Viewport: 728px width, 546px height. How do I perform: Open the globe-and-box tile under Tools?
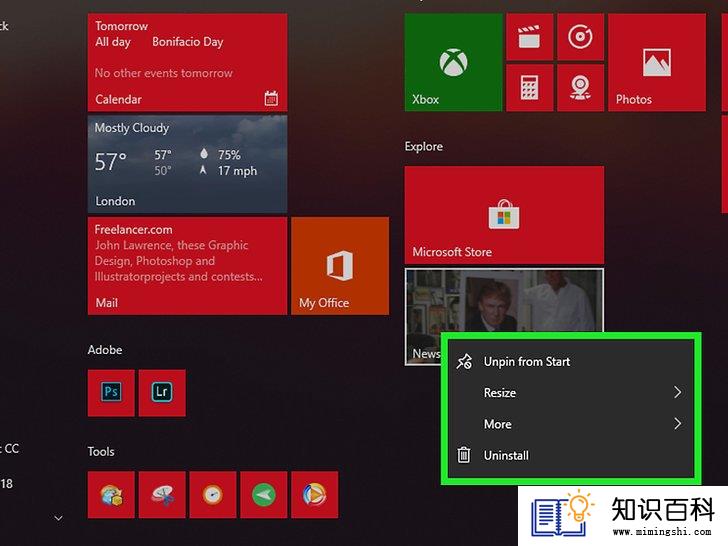tap(111, 494)
